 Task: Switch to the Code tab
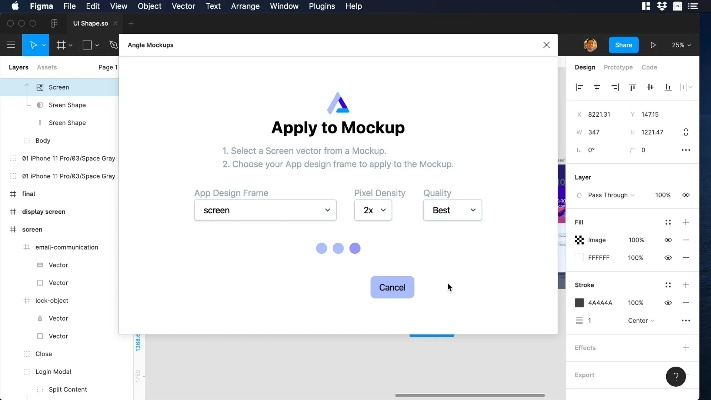[649, 67]
